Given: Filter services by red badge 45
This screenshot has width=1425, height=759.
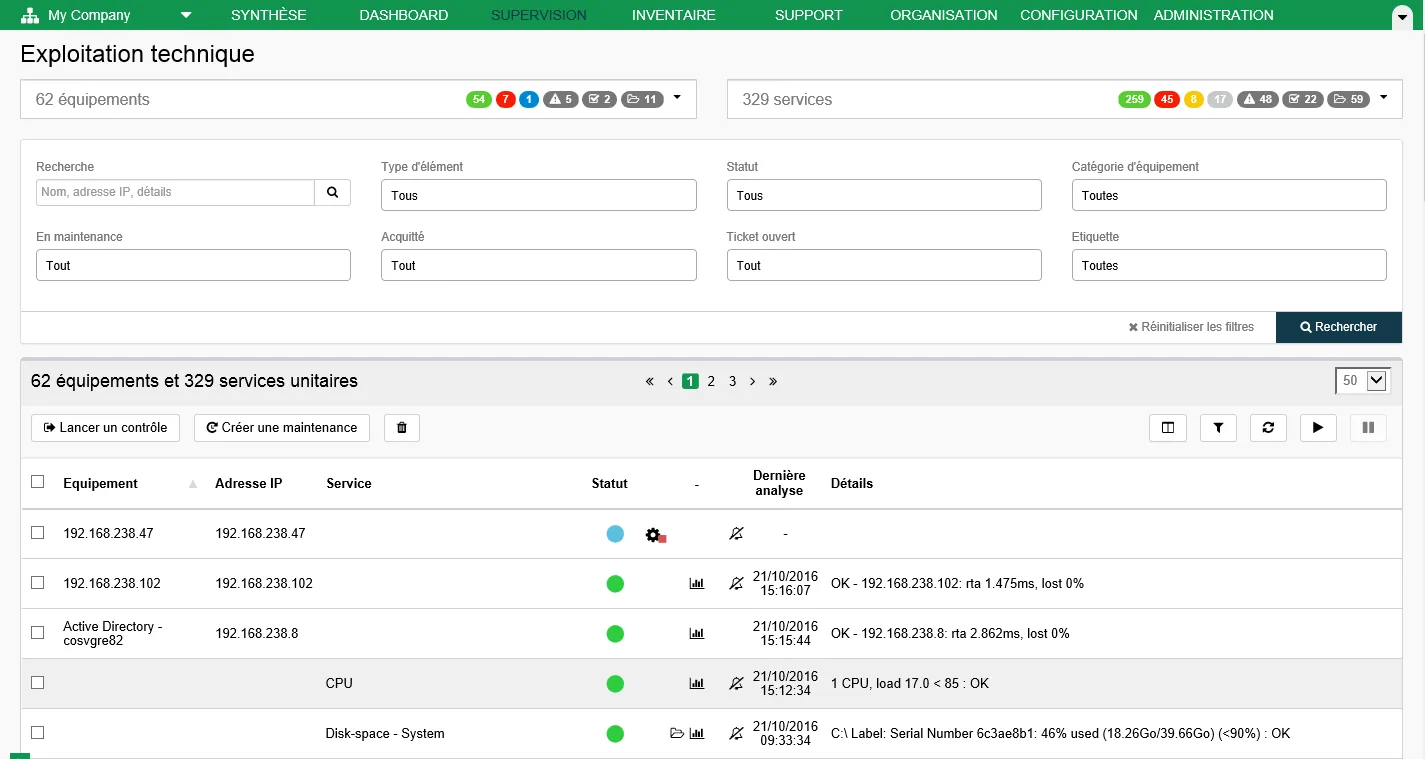Looking at the screenshot, I should (1167, 100).
